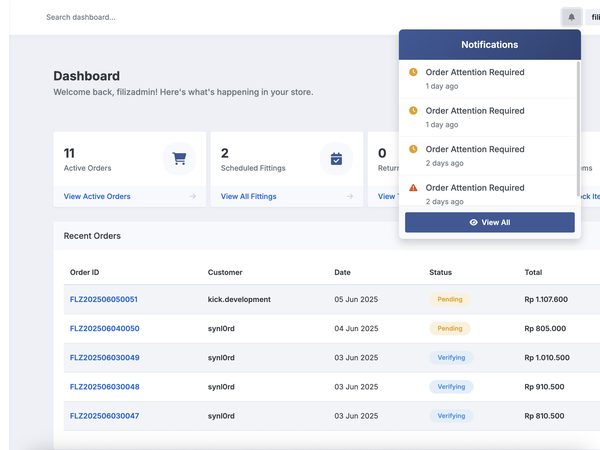The image size is (600, 450).
Task: Click the 05 Jun 2025 date cell
Action: (x=356, y=299)
